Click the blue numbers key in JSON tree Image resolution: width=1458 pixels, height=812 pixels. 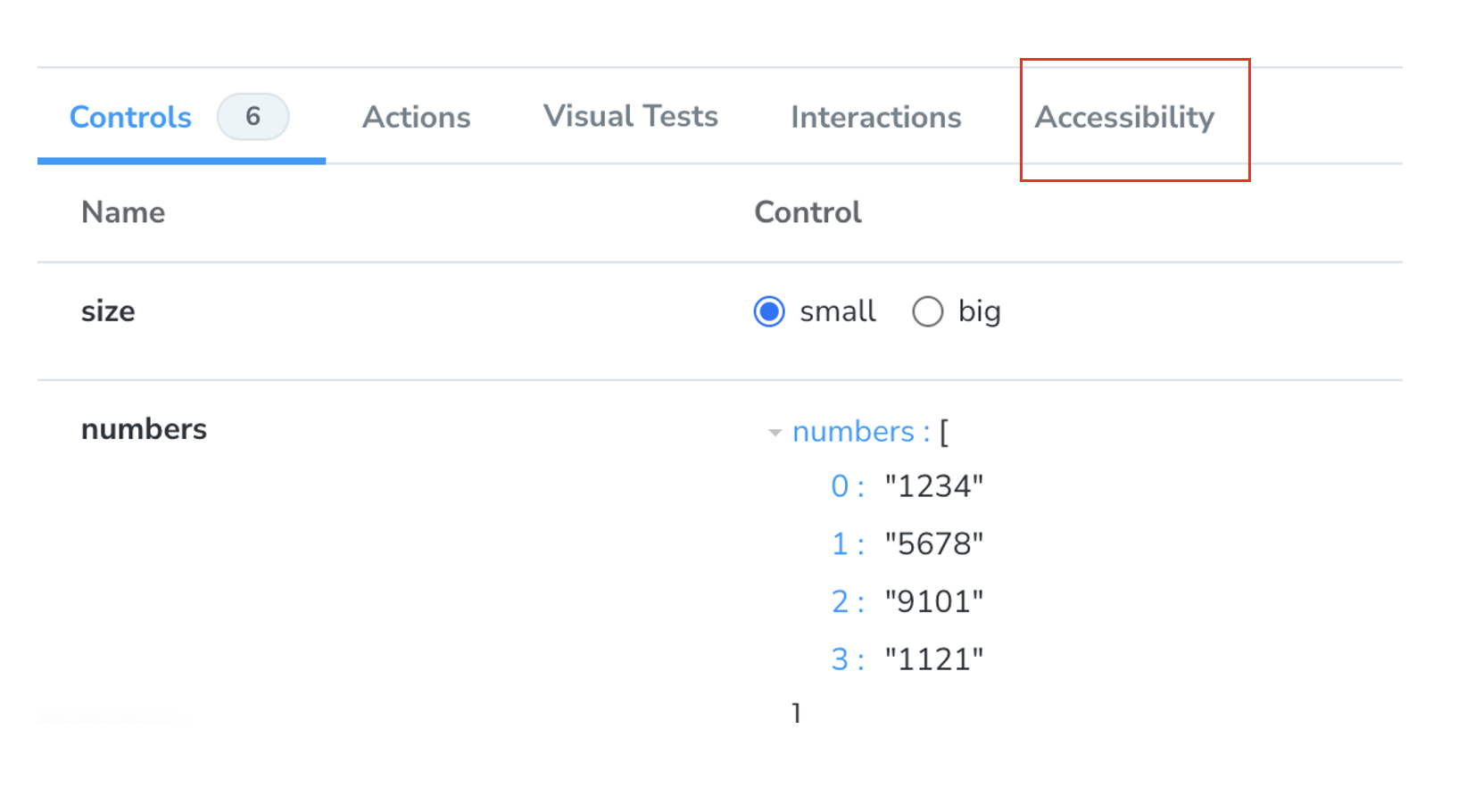pos(853,432)
